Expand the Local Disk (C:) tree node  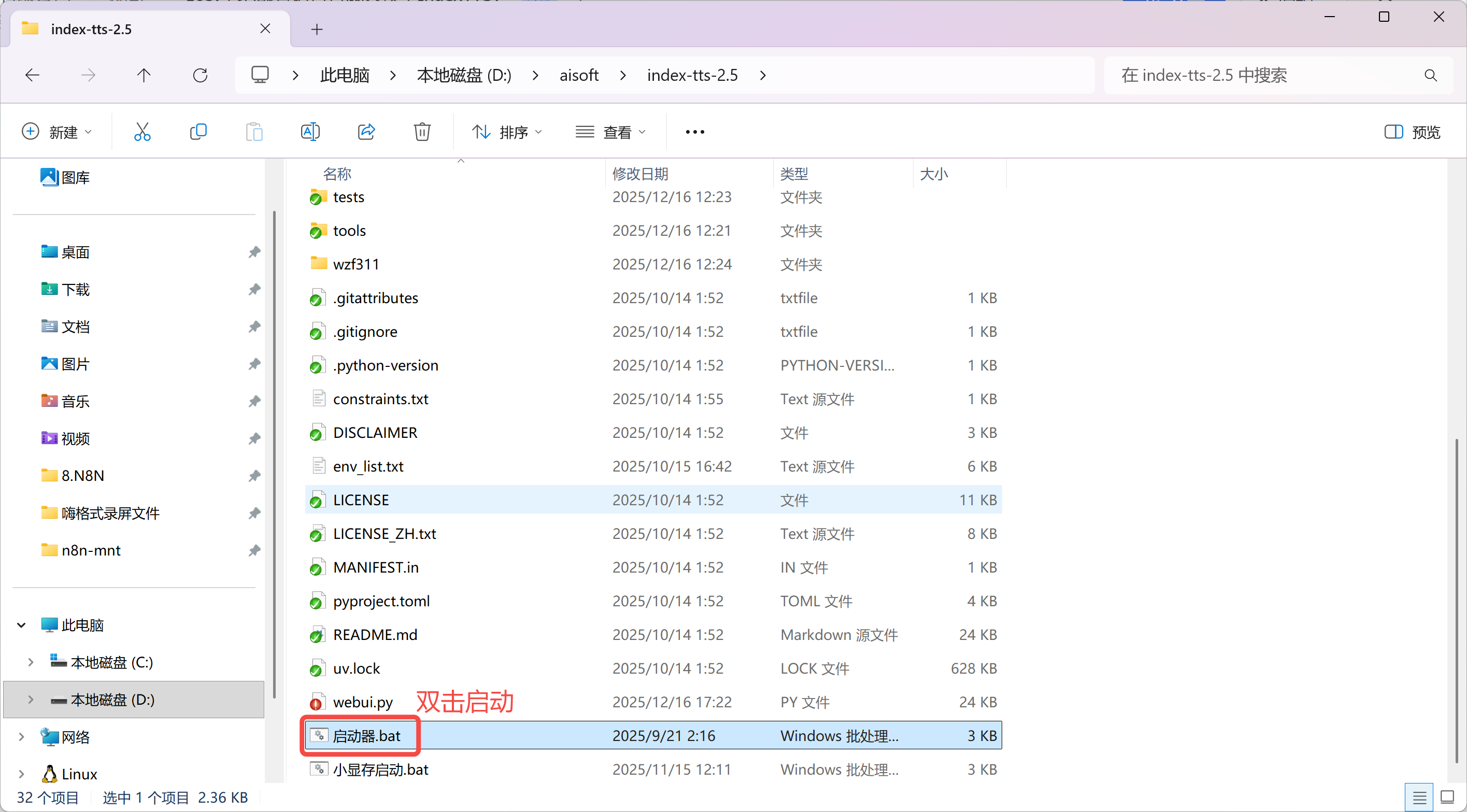coord(31,662)
